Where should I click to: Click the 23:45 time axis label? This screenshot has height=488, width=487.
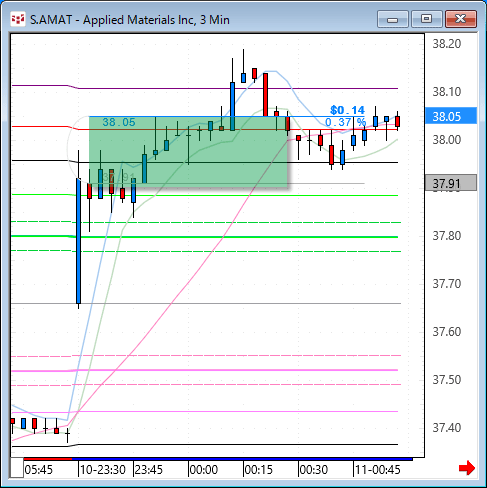click(x=149, y=470)
